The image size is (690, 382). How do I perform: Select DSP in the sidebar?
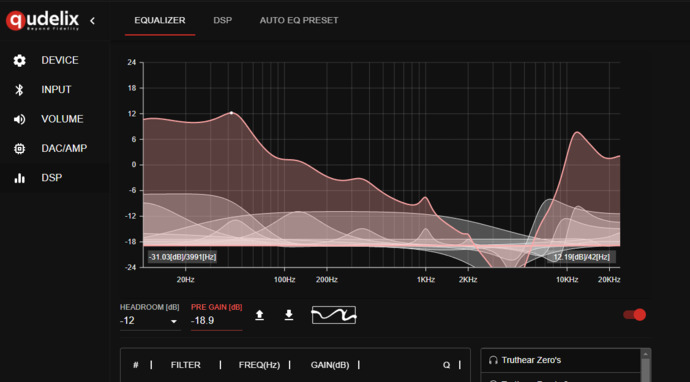(55, 178)
